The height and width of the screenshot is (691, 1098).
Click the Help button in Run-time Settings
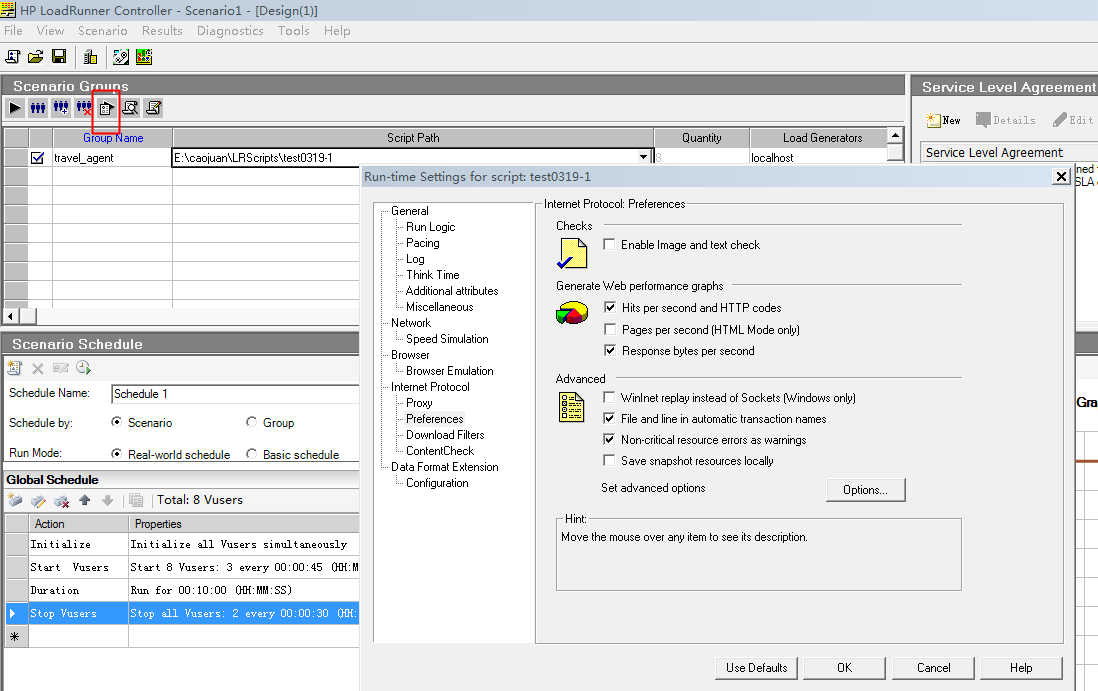1021,668
